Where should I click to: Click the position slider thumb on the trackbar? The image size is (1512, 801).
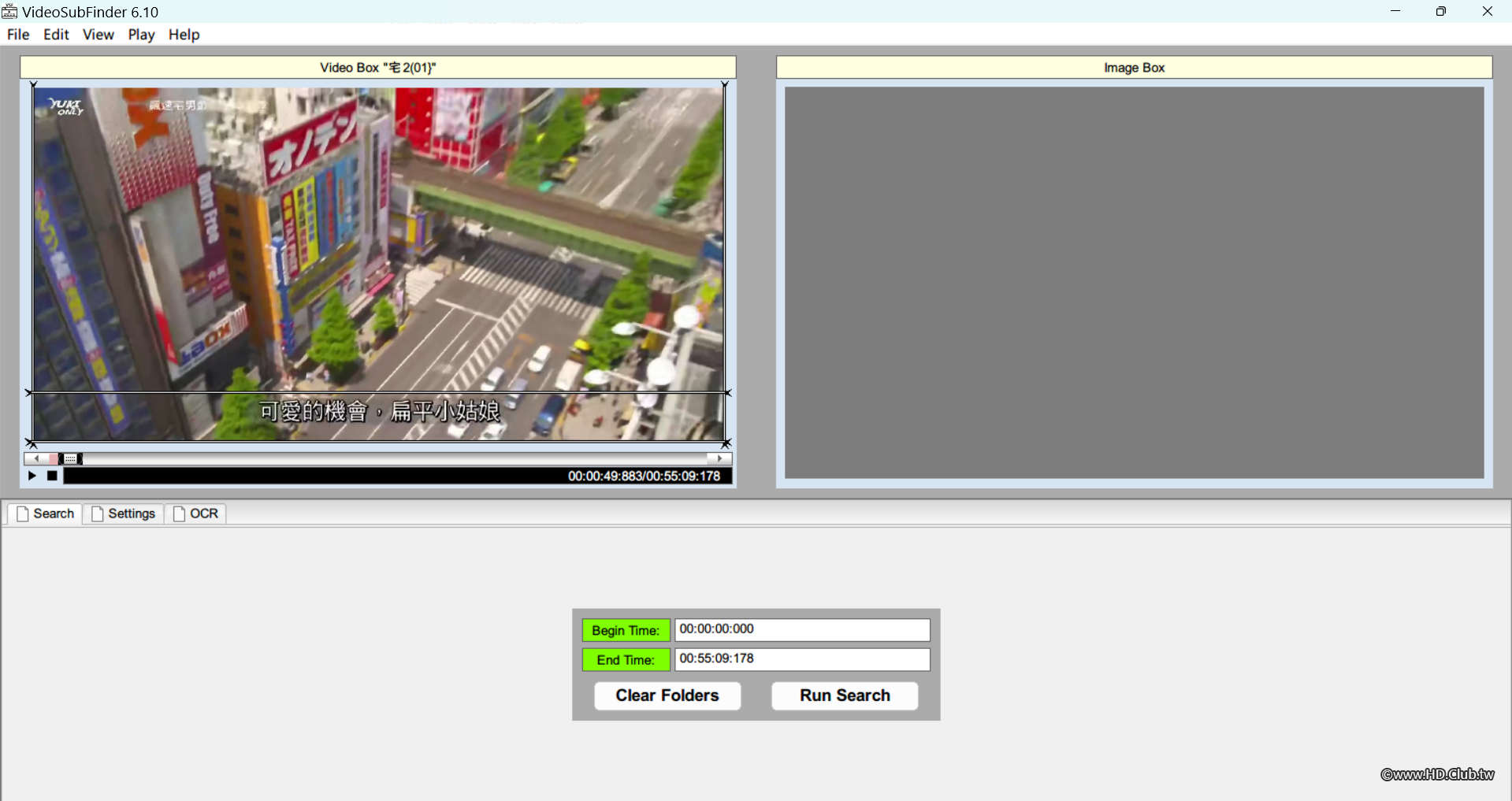[x=69, y=458]
